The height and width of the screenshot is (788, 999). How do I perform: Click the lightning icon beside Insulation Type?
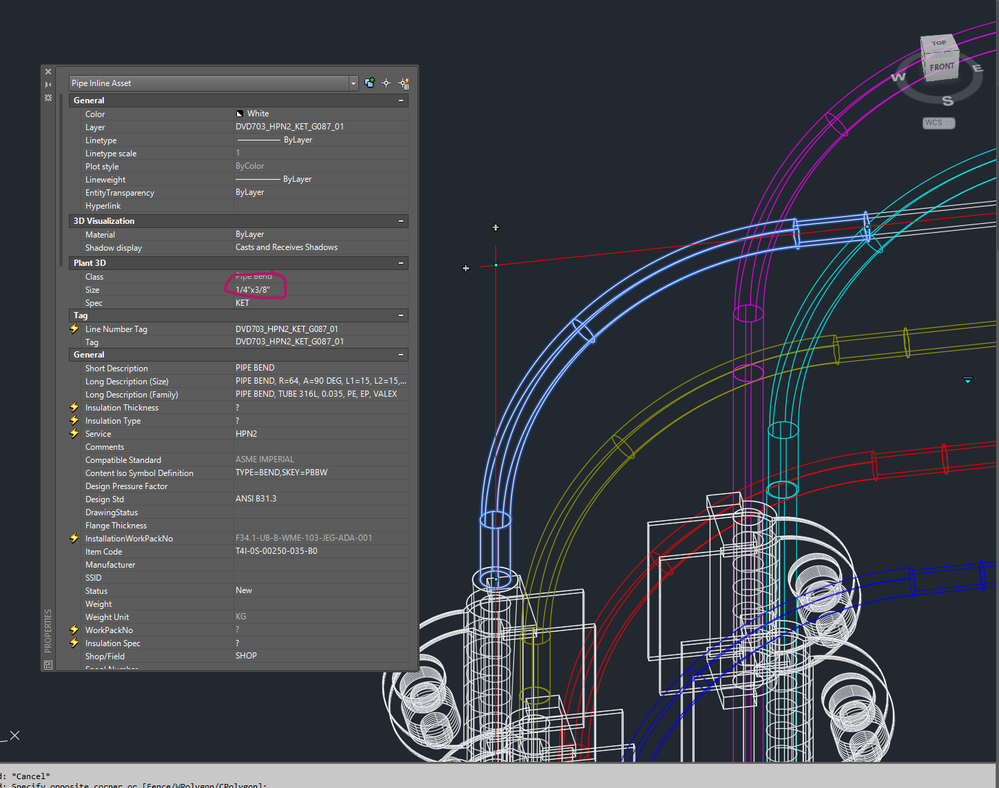coord(75,420)
